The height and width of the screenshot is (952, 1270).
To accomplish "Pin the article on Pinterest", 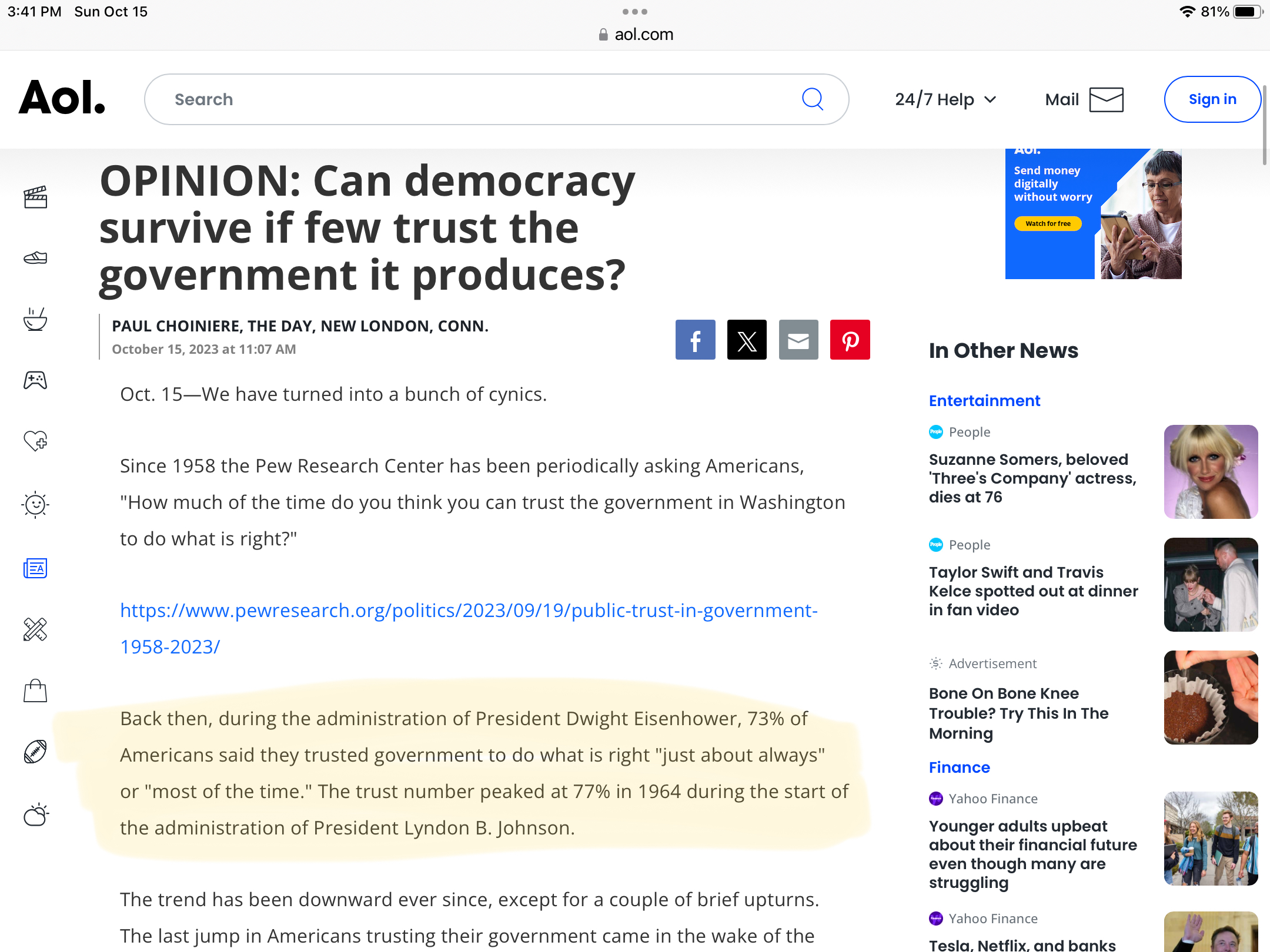I will point(850,340).
